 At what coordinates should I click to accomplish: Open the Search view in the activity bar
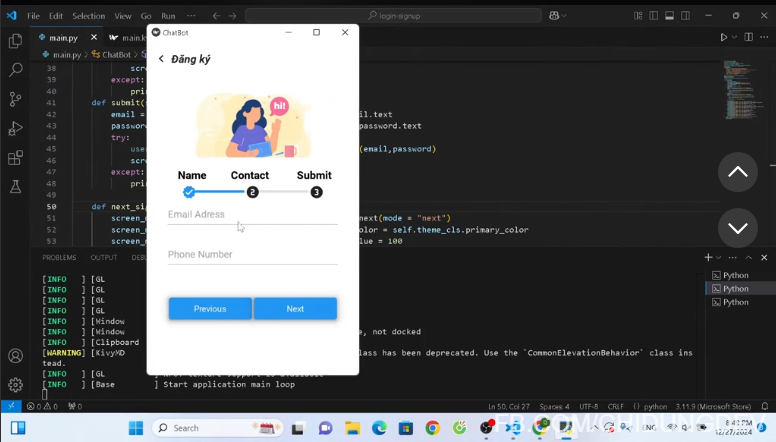click(x=15, y=70)
